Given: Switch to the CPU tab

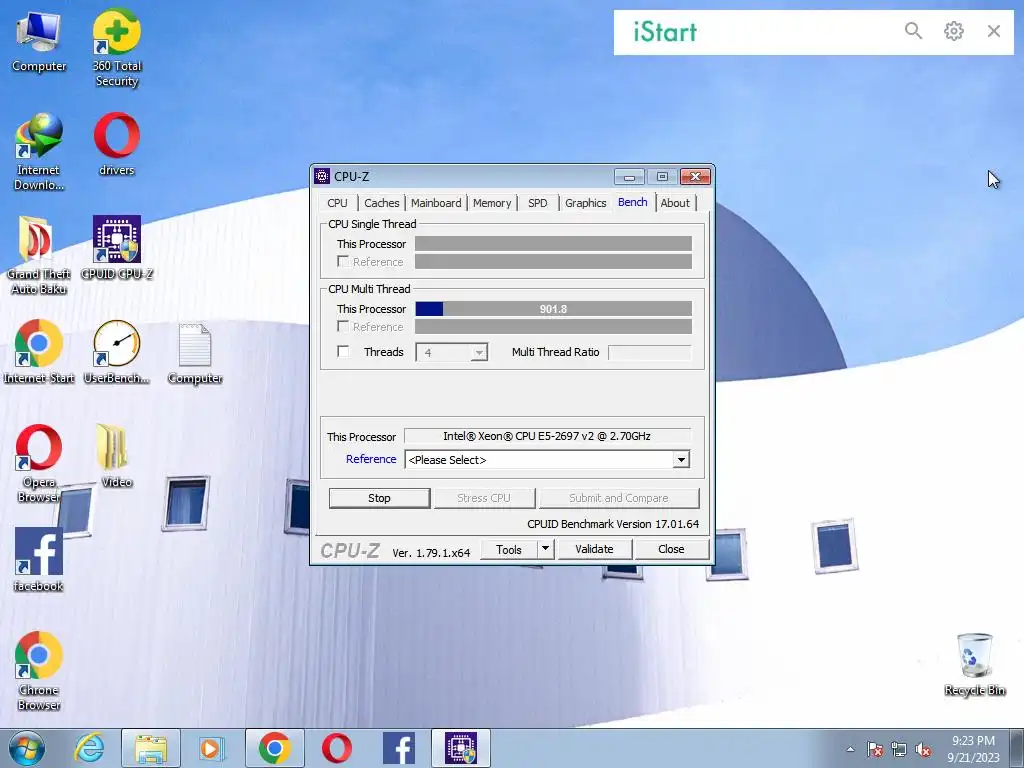Looking at the screenshot, I should 338,203.
